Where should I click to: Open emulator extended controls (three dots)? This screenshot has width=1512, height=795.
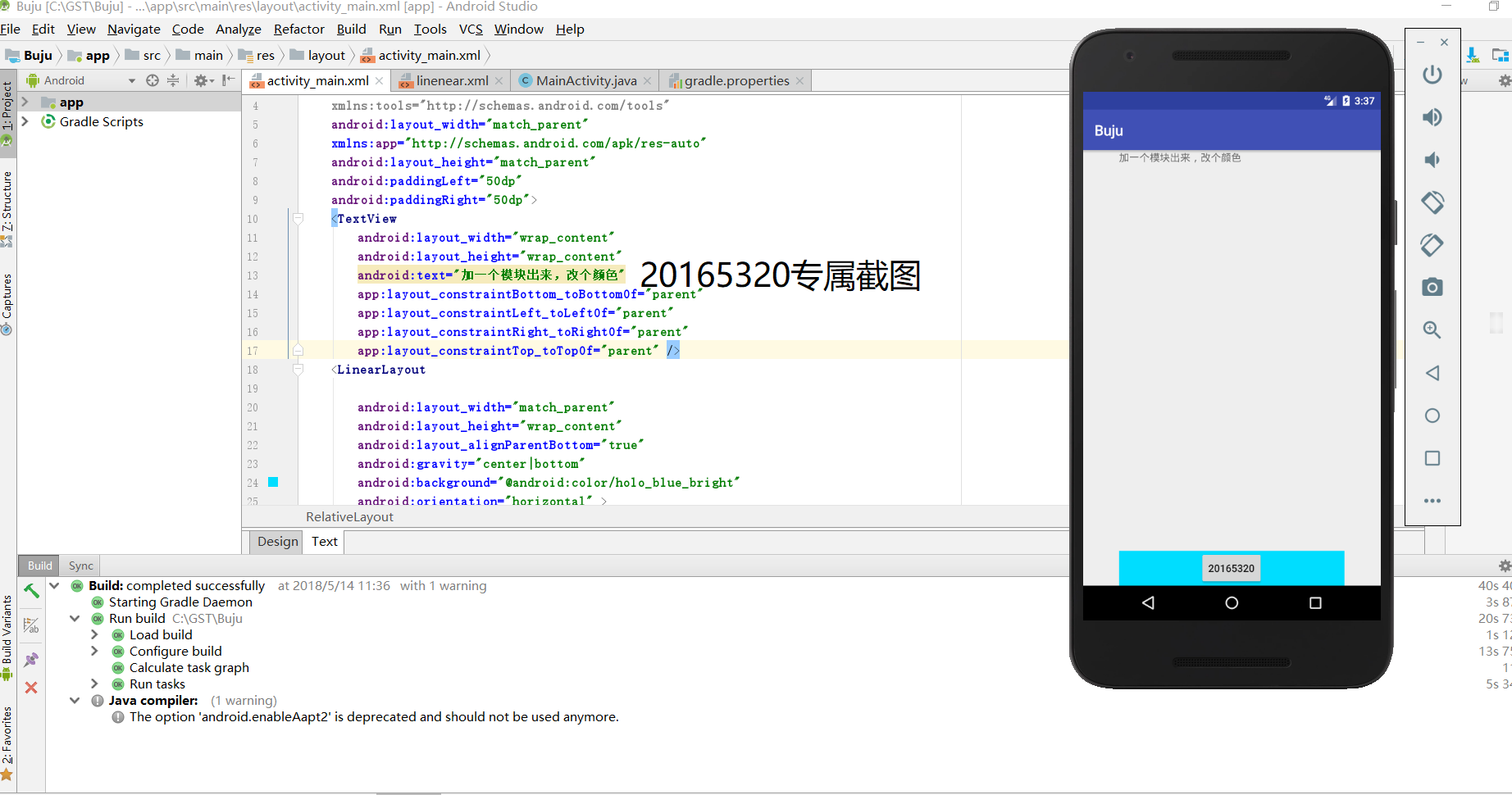(x=1432, y=501)
